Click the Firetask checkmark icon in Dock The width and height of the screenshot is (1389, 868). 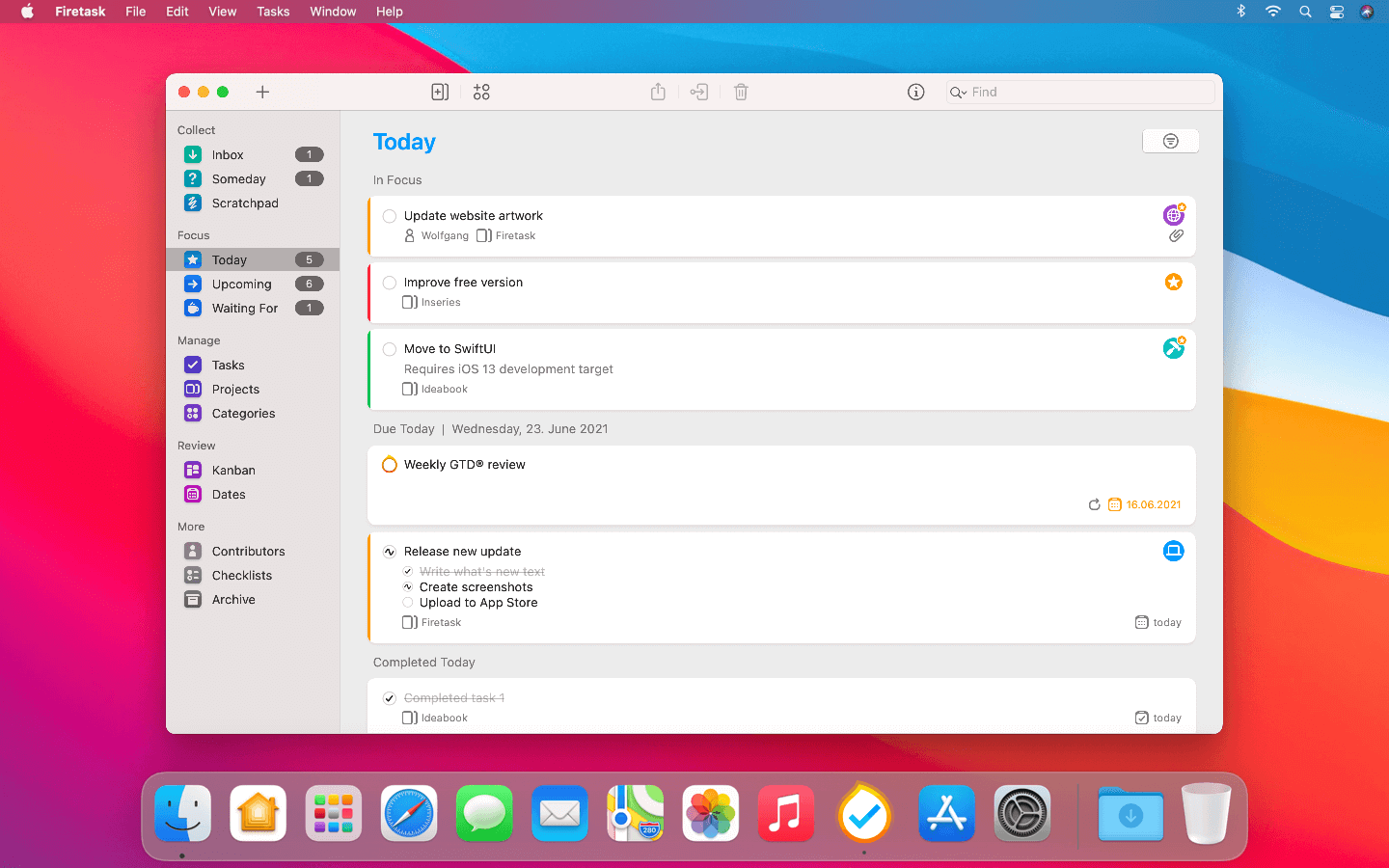[864, 815]
